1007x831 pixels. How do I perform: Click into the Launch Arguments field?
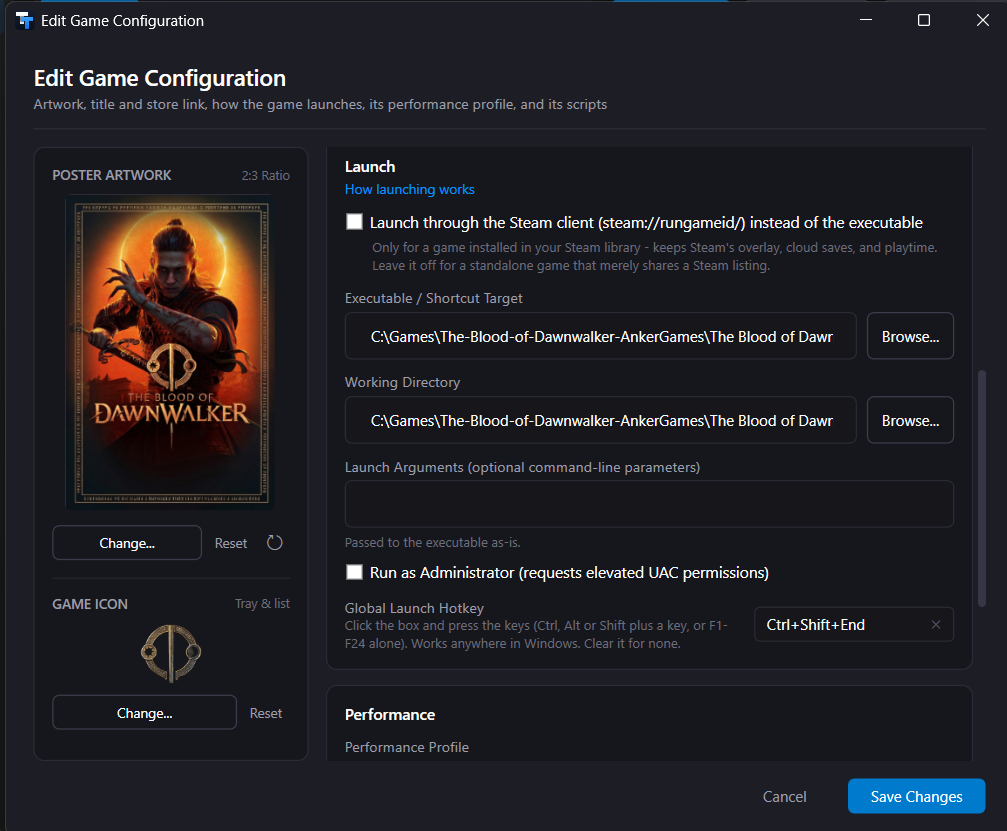[649, 504]
